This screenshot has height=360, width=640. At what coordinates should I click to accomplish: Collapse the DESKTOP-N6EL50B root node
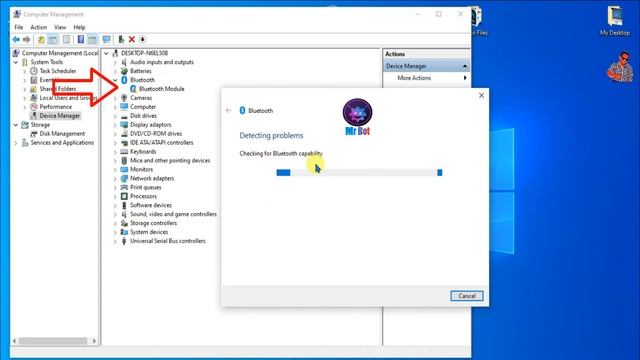pyautogui.click(x=106, y=53)
